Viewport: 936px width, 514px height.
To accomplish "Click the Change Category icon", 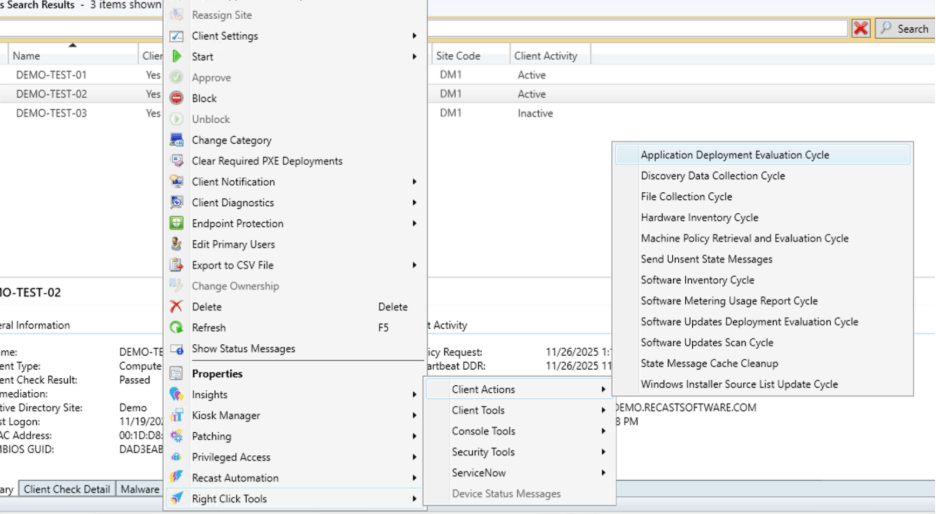I will click(x=177, y=141).
